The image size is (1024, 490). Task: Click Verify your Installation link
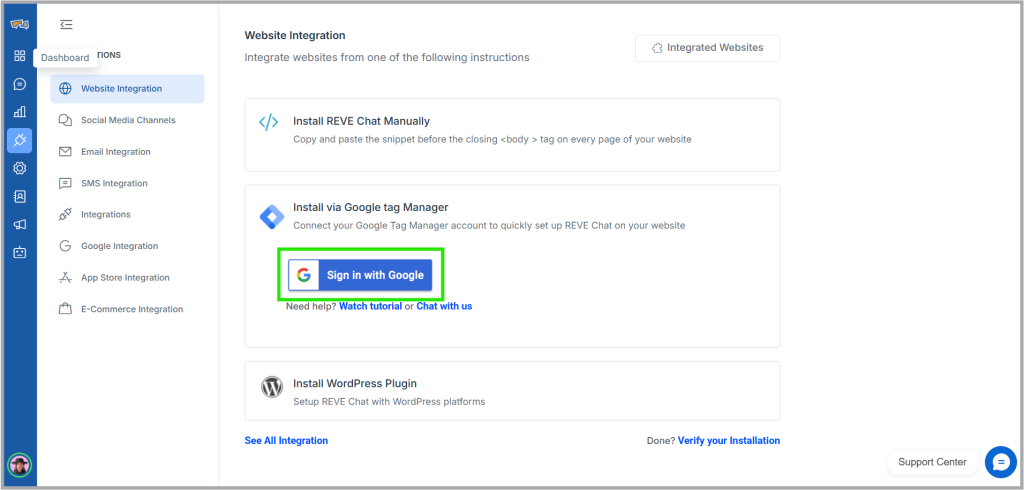(x=728, y=440)
